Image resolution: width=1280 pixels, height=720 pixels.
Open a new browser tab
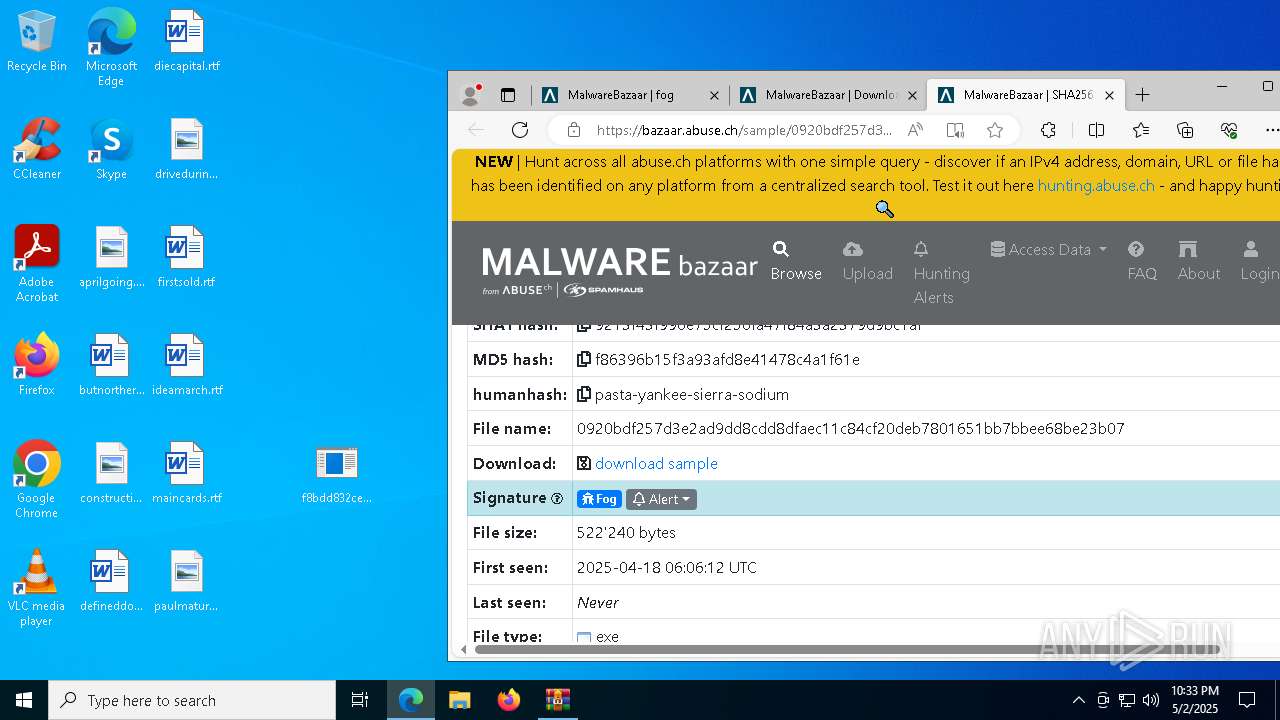click(1142, 95)
